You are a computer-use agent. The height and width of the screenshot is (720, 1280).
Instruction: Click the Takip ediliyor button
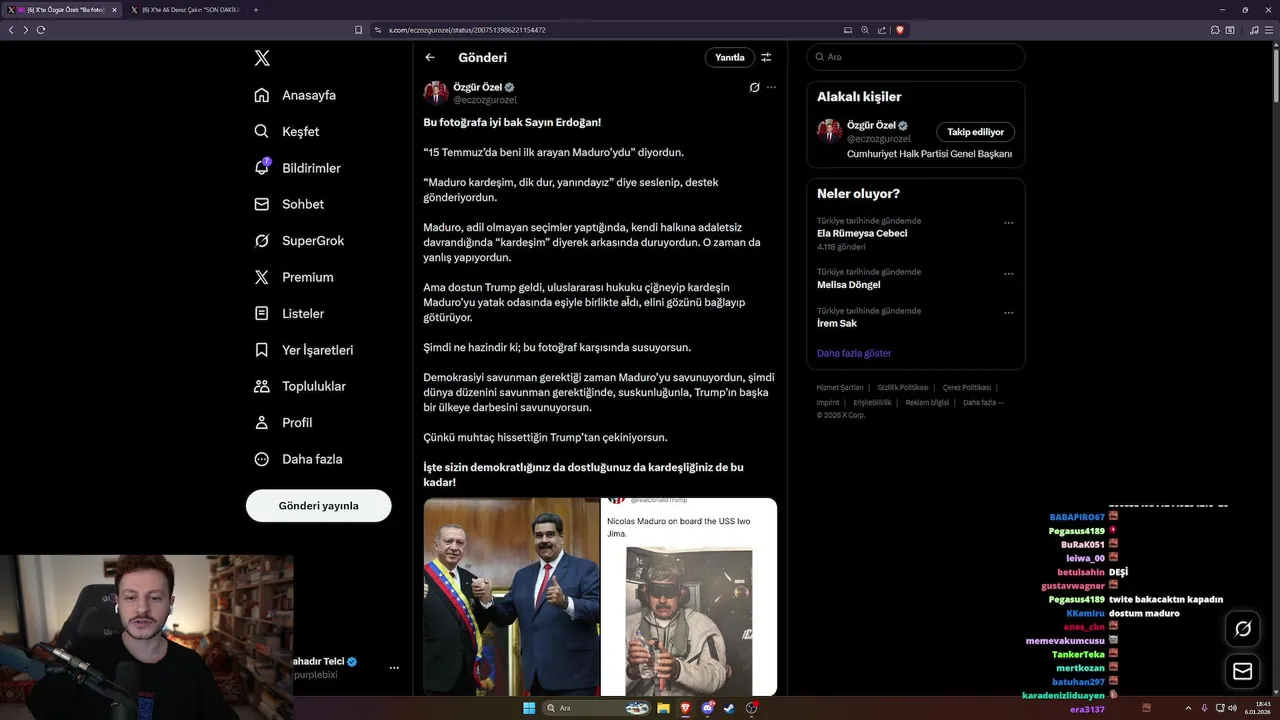[975, 132]
